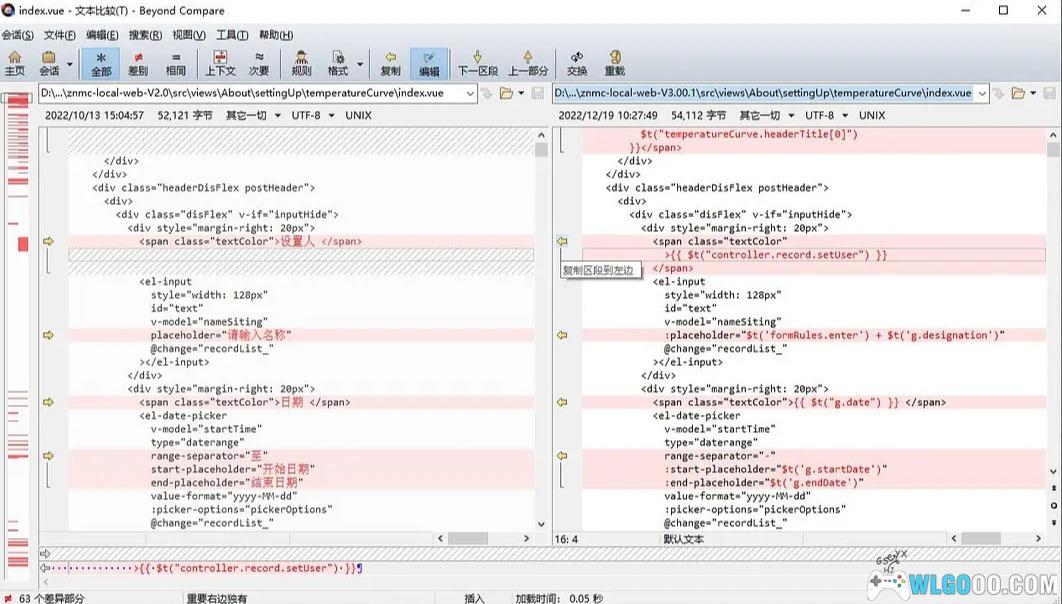This screenshot has height=604, width=1062.
Task: Jump to 上一部分 (previous section)
Action: coord(528,63)
